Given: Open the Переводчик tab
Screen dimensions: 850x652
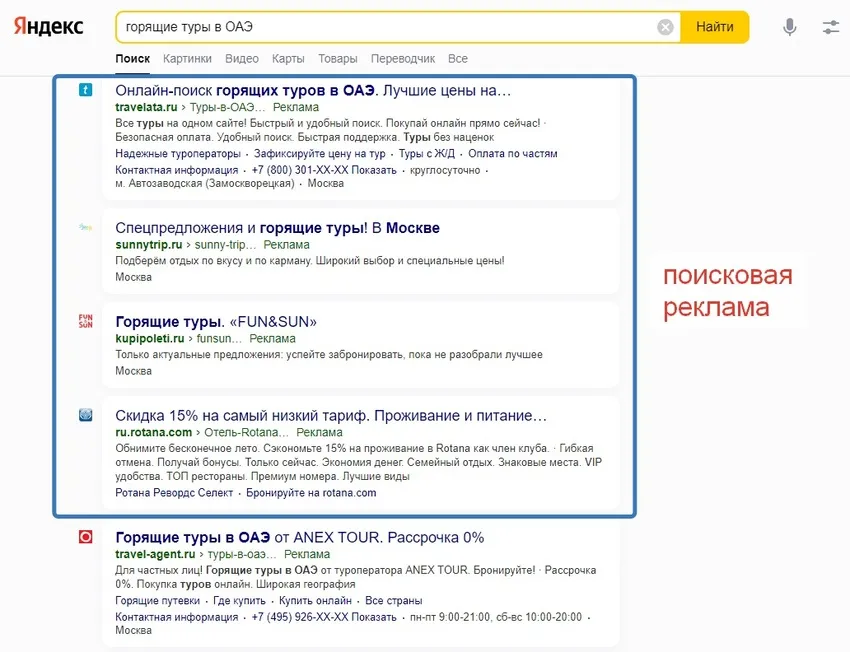Looking at the screenshot, I should click(x=403, y=59).
